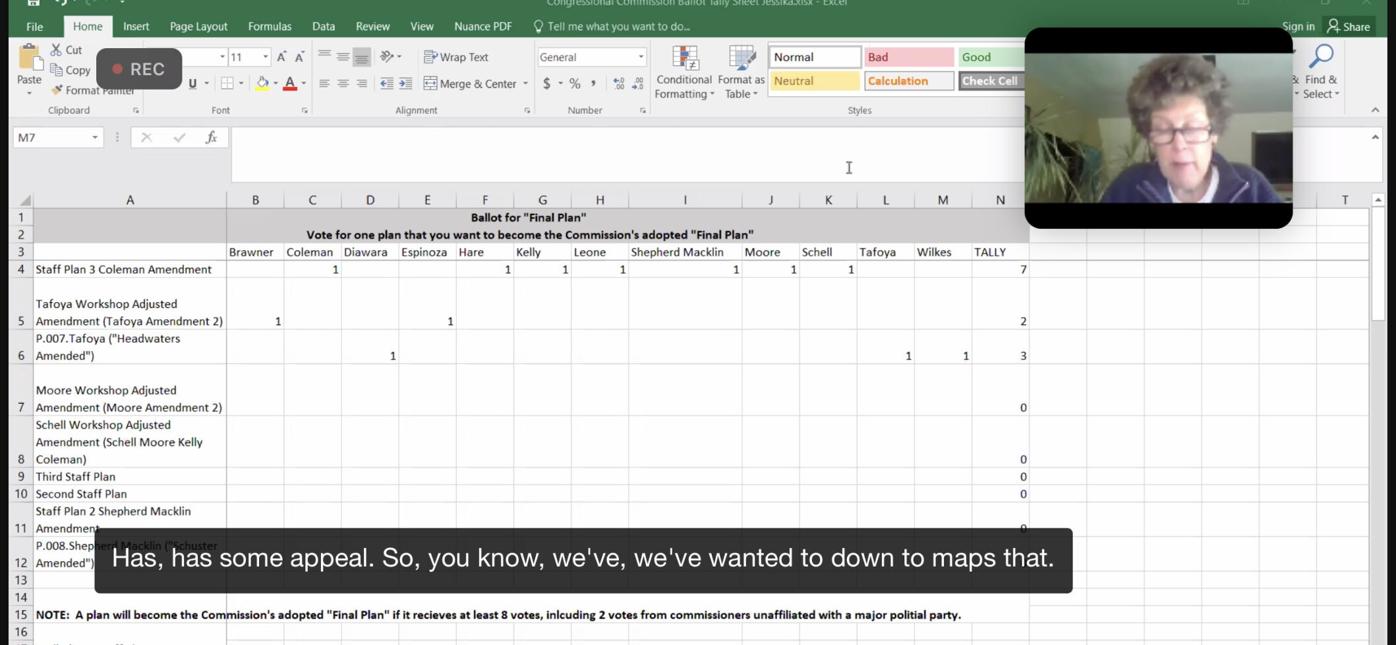Expand the font size dropdown
The height and width of the screenshot is (645, 1396).
coord(265,57)
